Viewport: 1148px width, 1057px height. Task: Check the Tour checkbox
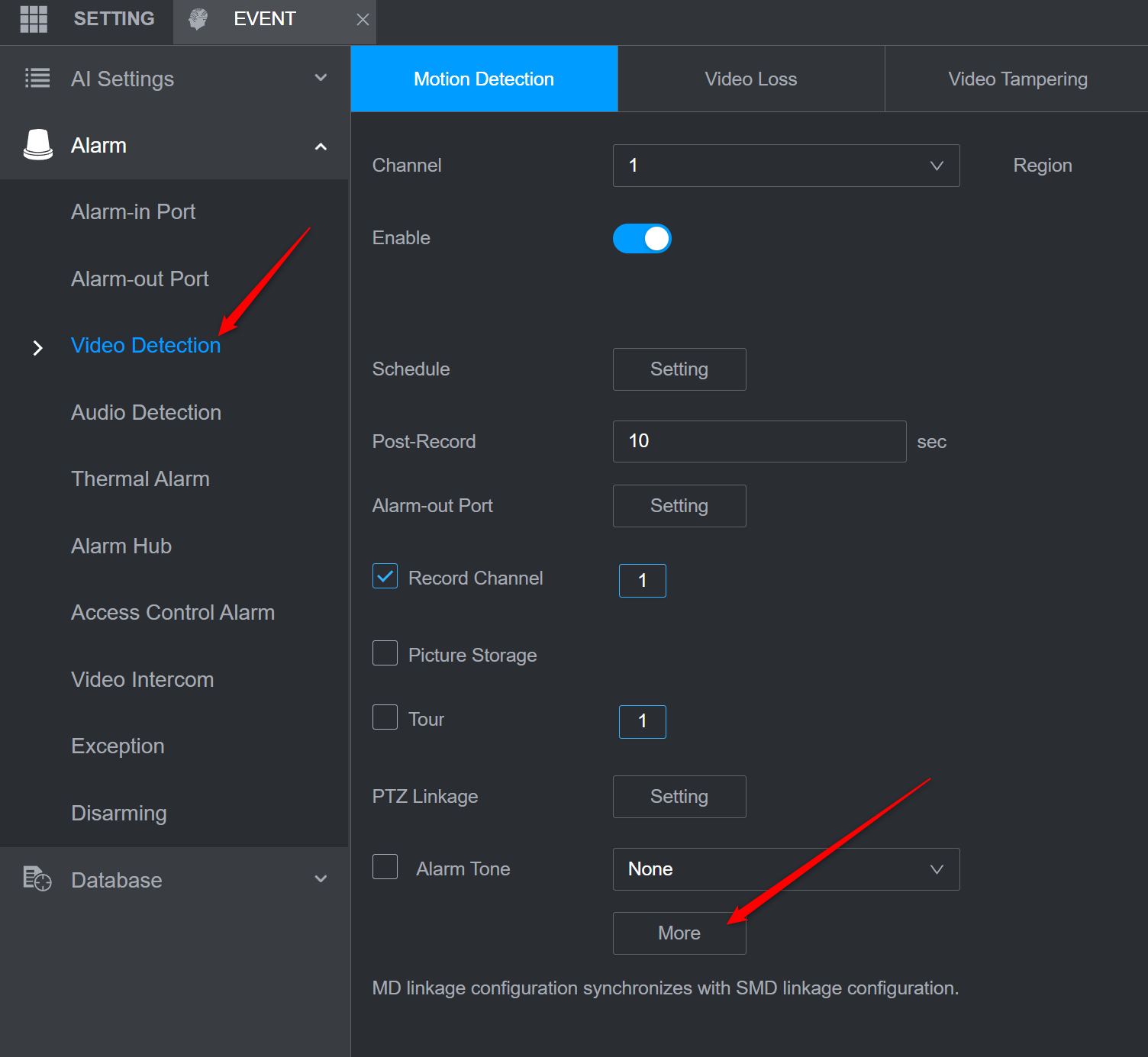click(x=385, y=717)
